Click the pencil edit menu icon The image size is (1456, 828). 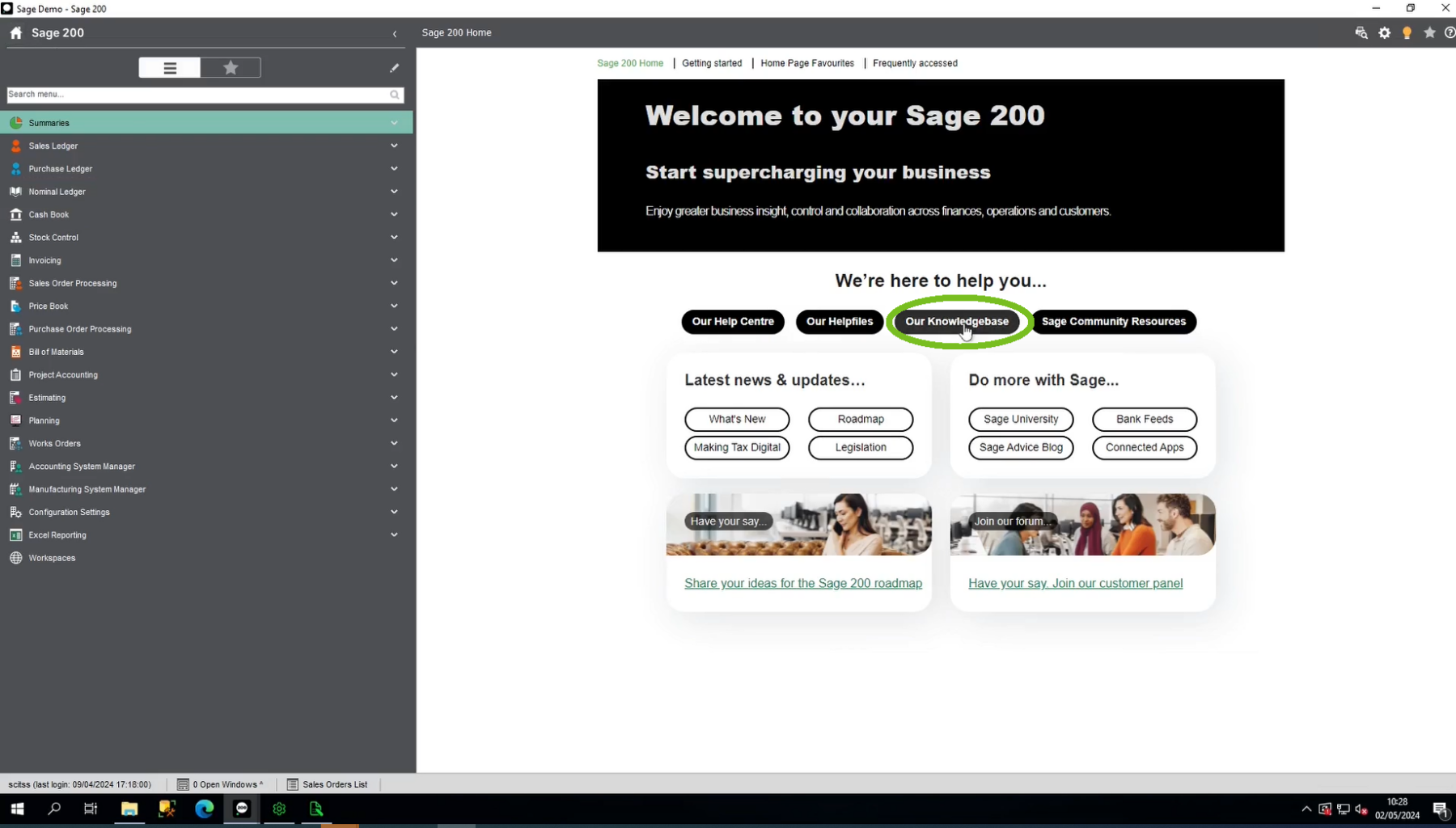pos(394,68)
